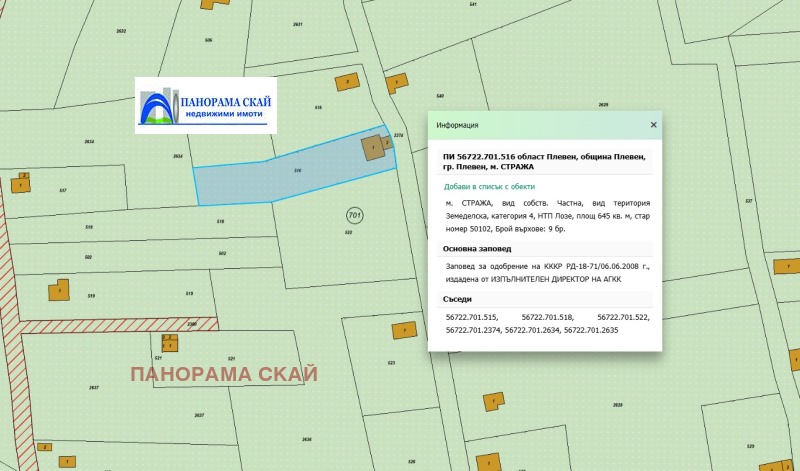Open neighbor parcel 56722.701.515
Image resolution: width=800 pixels, height=471 pixels.
pyautogui.click(x=471, y=317)
